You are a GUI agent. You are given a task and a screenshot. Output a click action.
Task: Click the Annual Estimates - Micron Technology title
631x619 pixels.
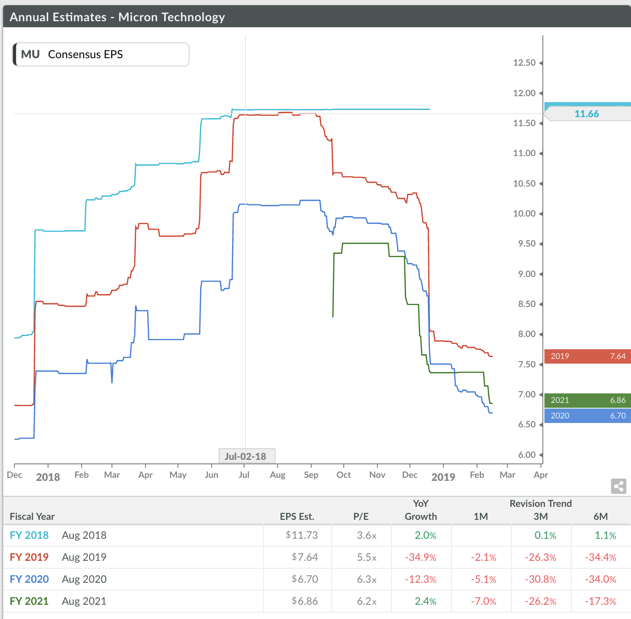coord(117,17)
